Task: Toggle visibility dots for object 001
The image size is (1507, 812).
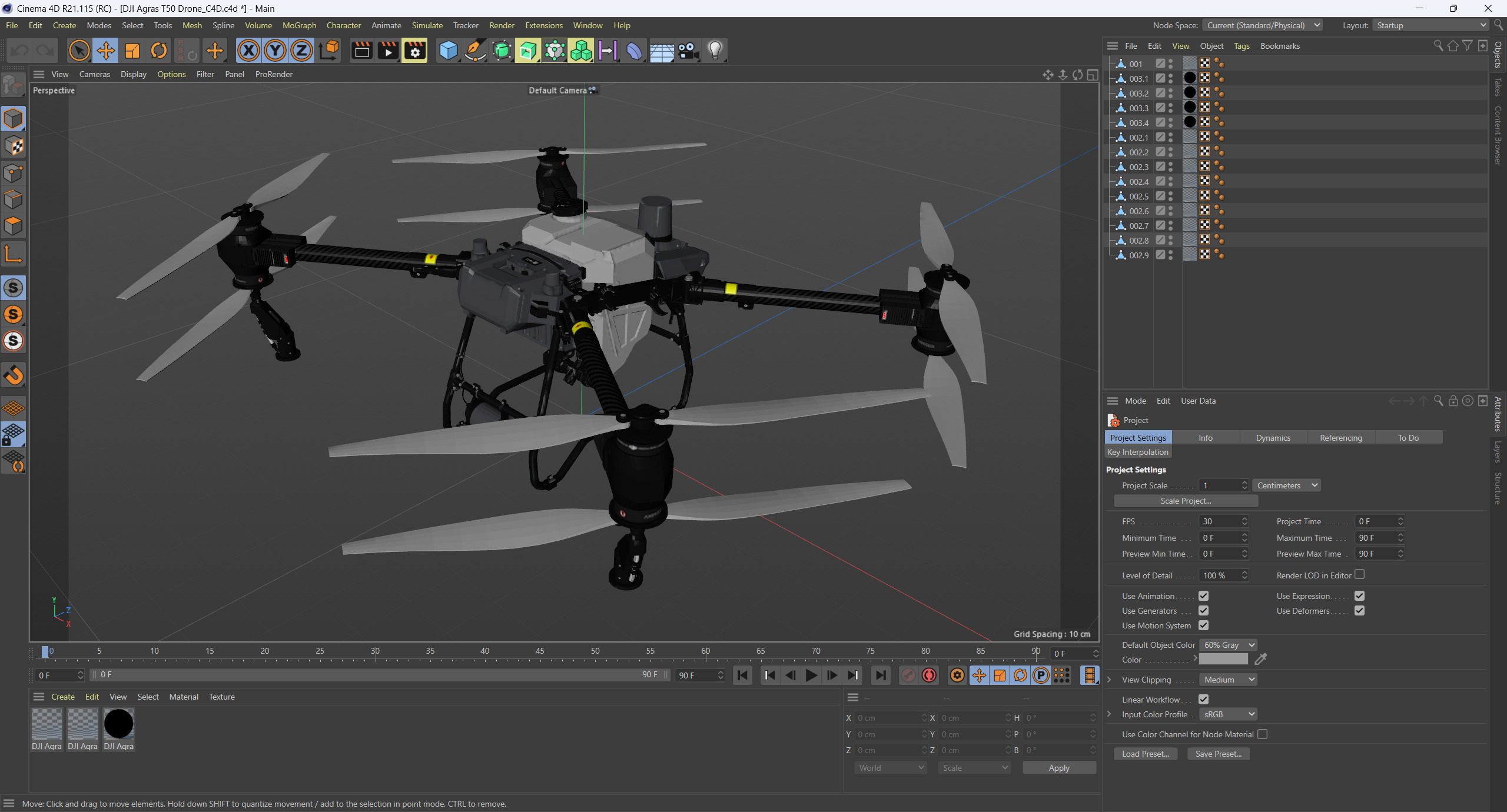Action: pos(1171,64)
